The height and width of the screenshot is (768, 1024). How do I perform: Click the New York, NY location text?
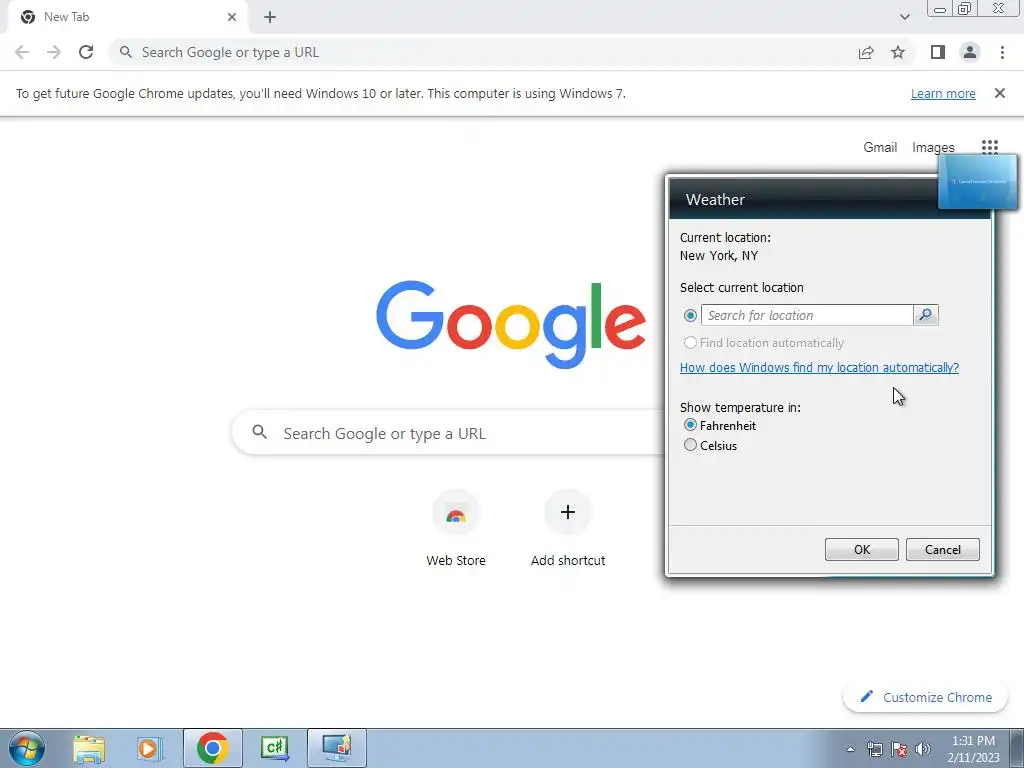coord(718,256)
